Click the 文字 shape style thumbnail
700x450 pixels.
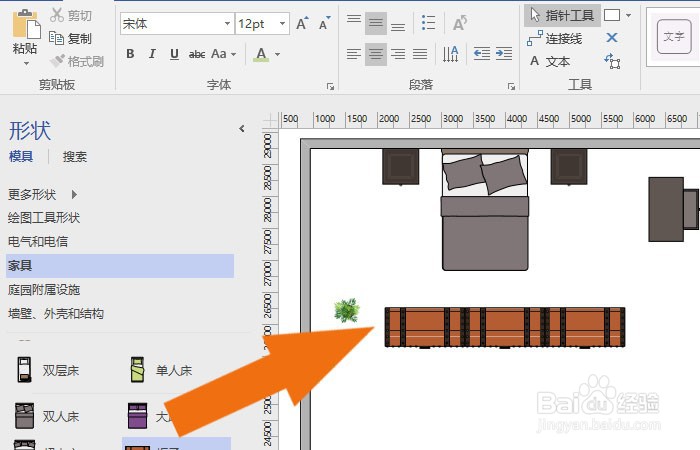coord(674,37)
